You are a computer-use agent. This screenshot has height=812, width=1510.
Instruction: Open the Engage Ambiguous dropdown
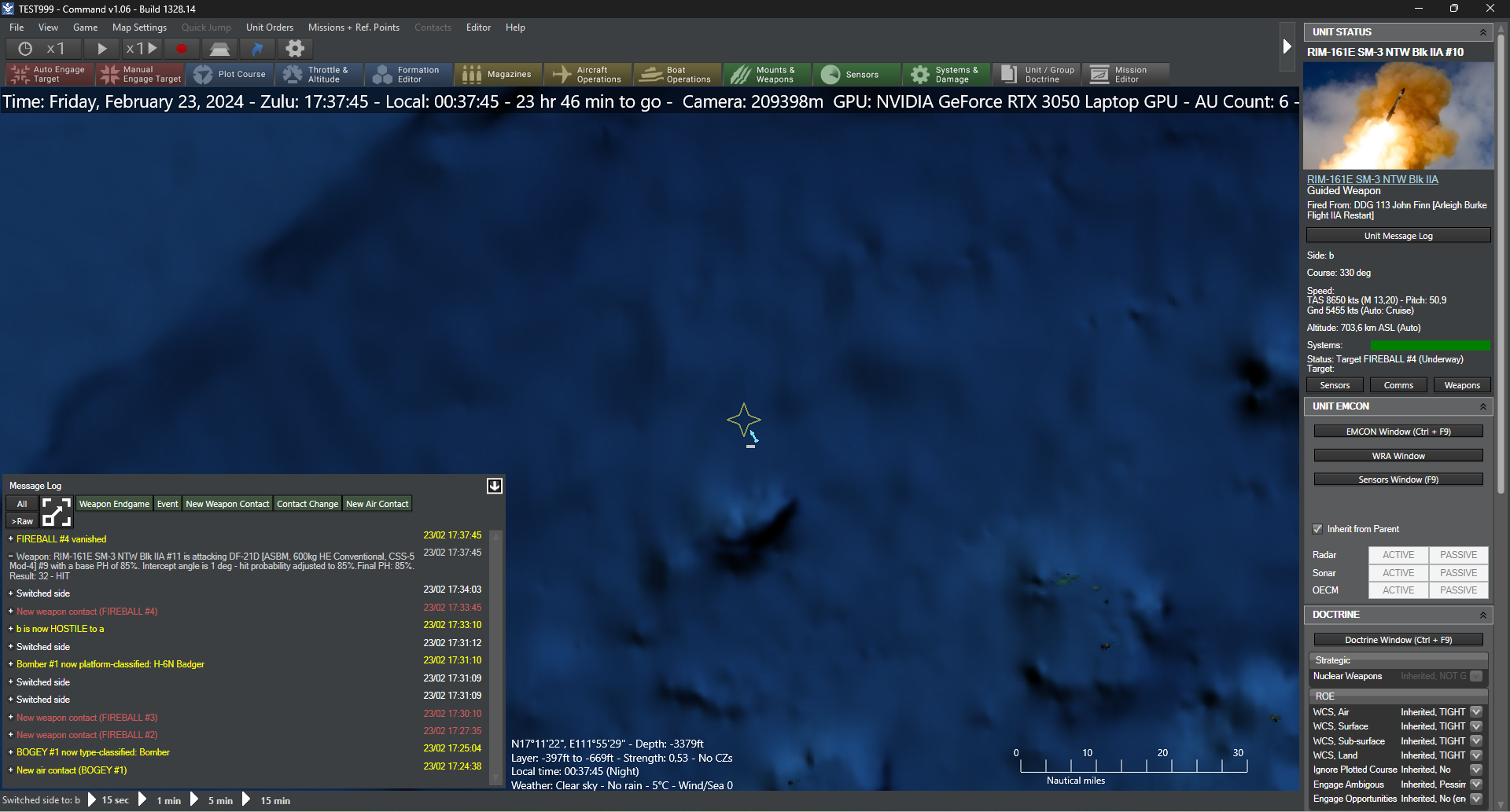tap(1476, 784)
